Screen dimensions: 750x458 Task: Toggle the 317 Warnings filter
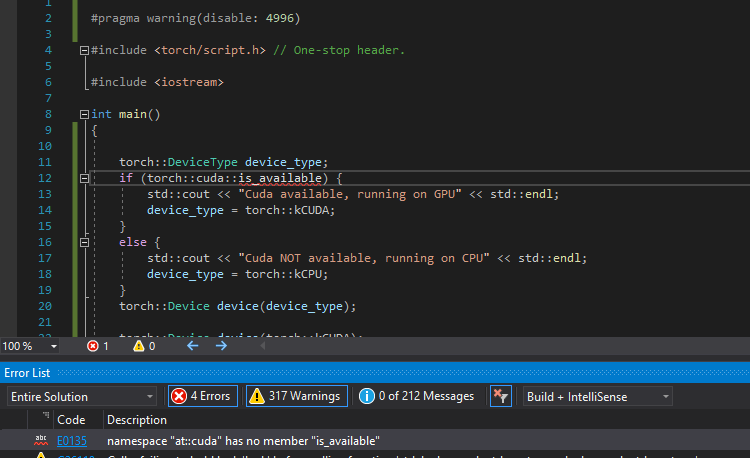coord(297,396)
